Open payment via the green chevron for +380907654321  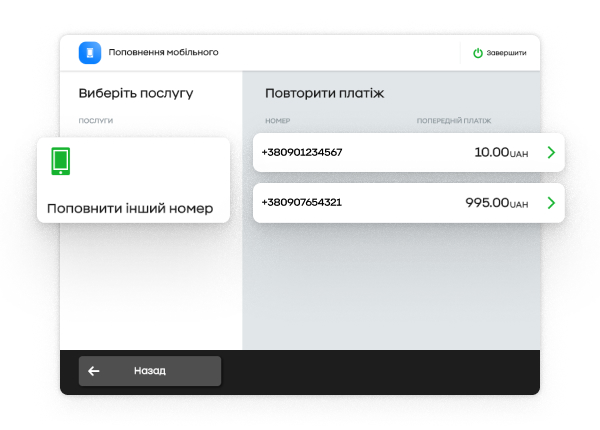[550, 203]
